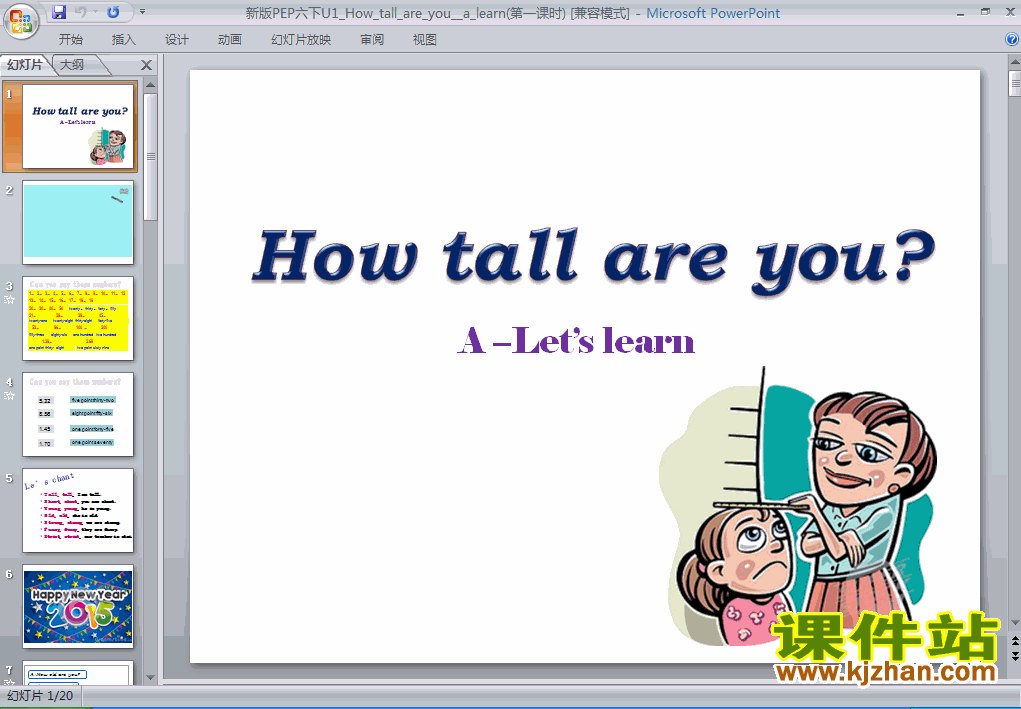Select the height-measuring clipart picture
This screenshot has width=1021, height=709.
(798, 508)
